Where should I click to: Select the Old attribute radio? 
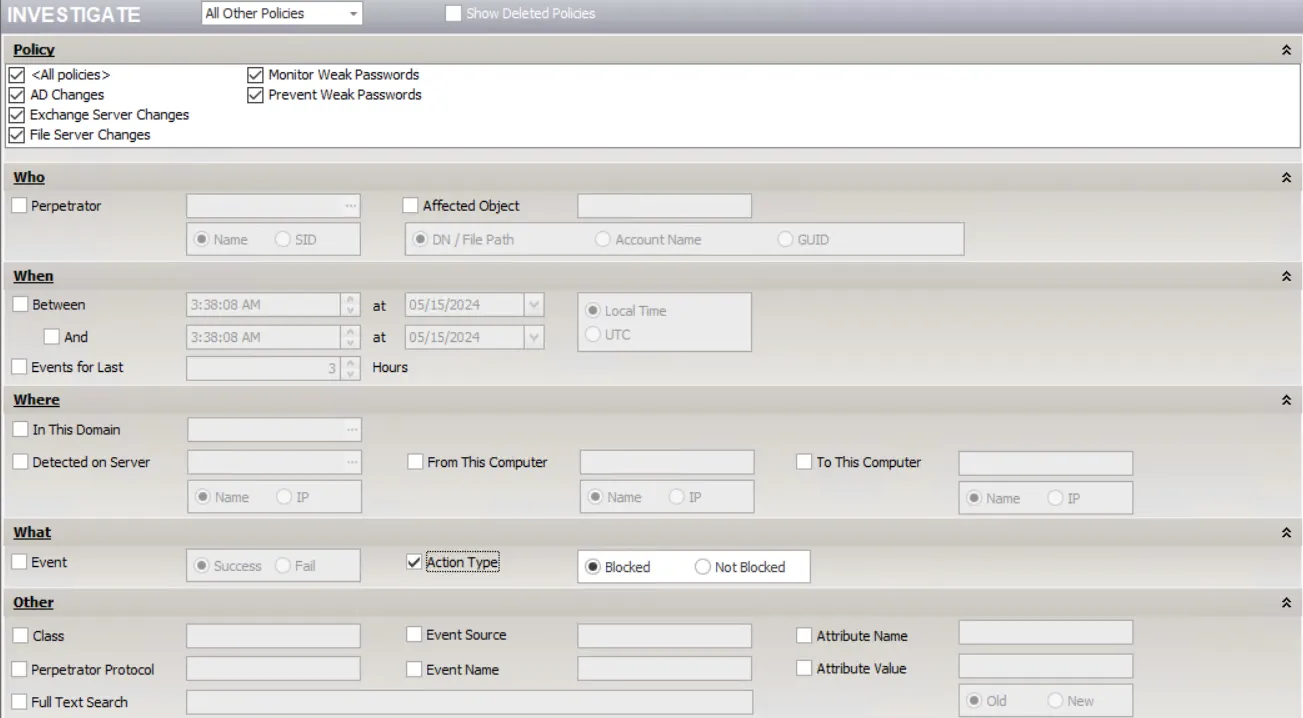[975, 700]
